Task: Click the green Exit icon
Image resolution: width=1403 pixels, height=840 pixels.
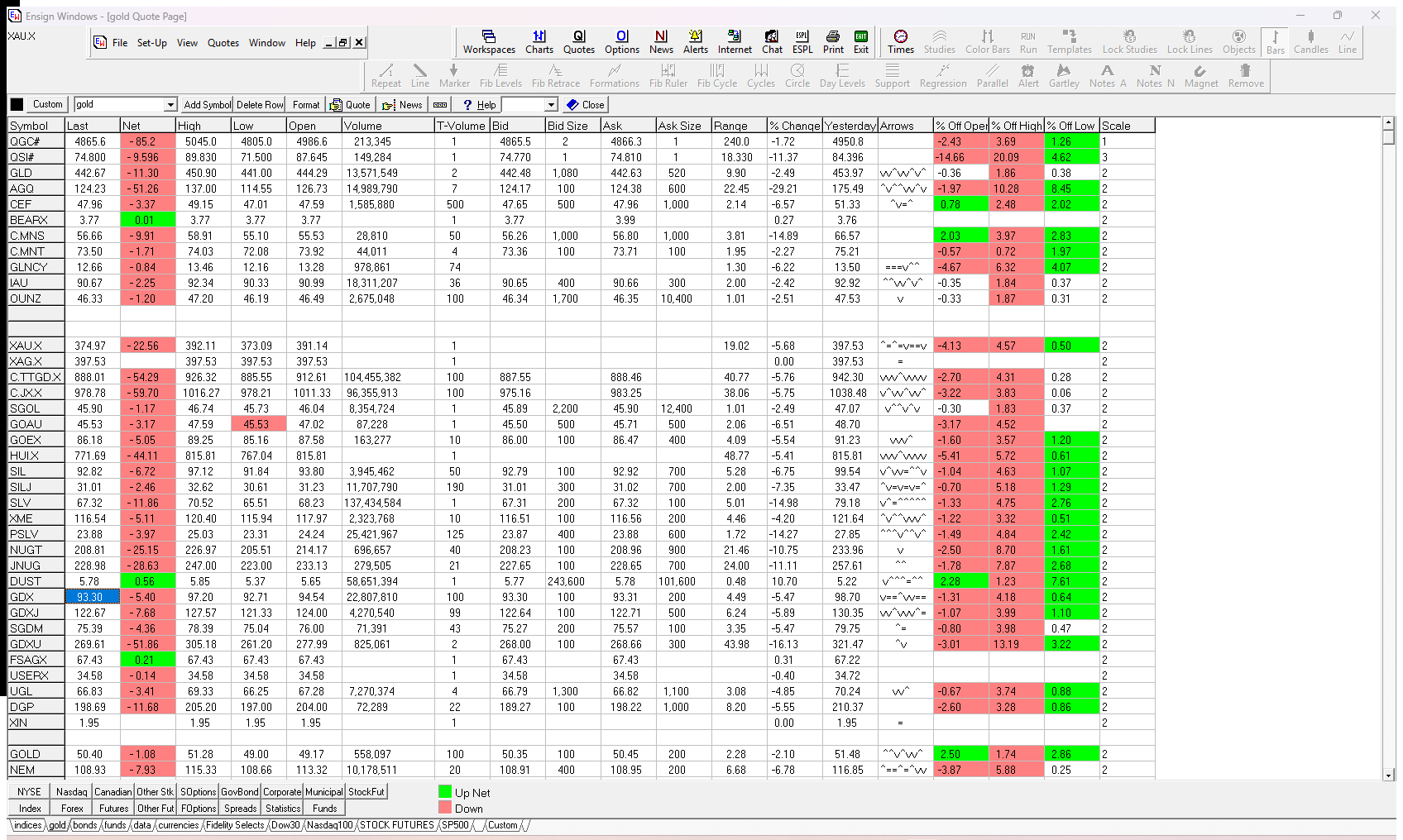Action: pyautogui.click(x=861, y=42)
